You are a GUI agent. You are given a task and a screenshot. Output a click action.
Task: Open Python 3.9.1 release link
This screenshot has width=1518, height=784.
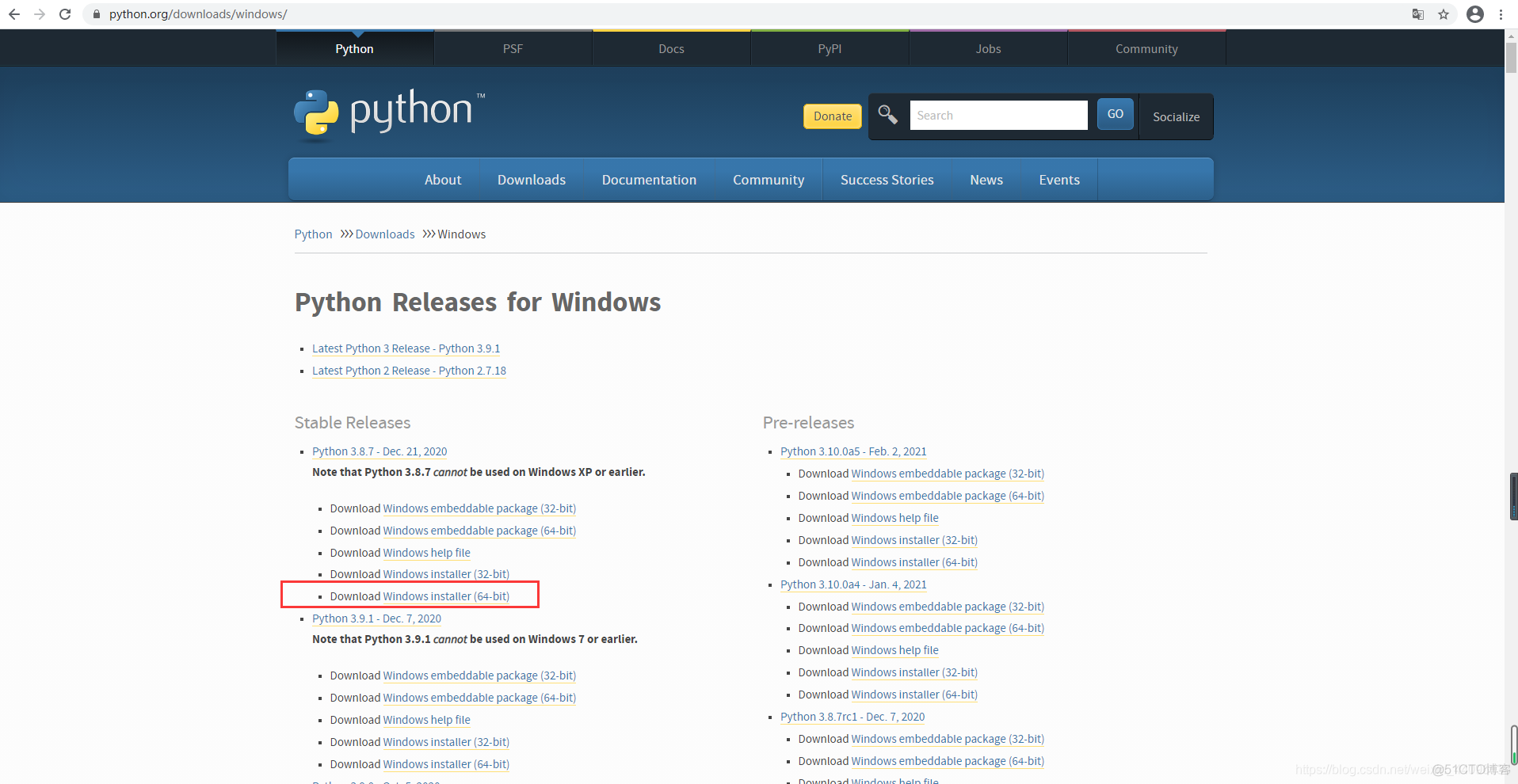pos(376,618)
